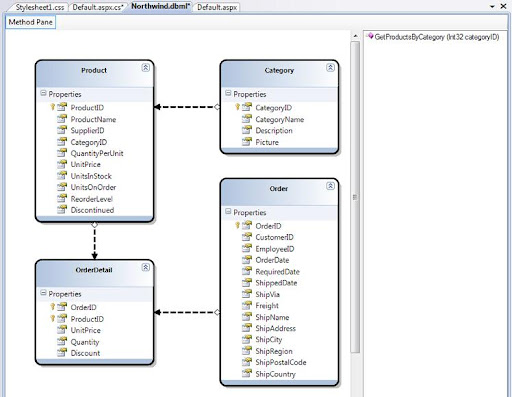
Task: Collapse the Product class chevron
Action: [x=146, y=68]
